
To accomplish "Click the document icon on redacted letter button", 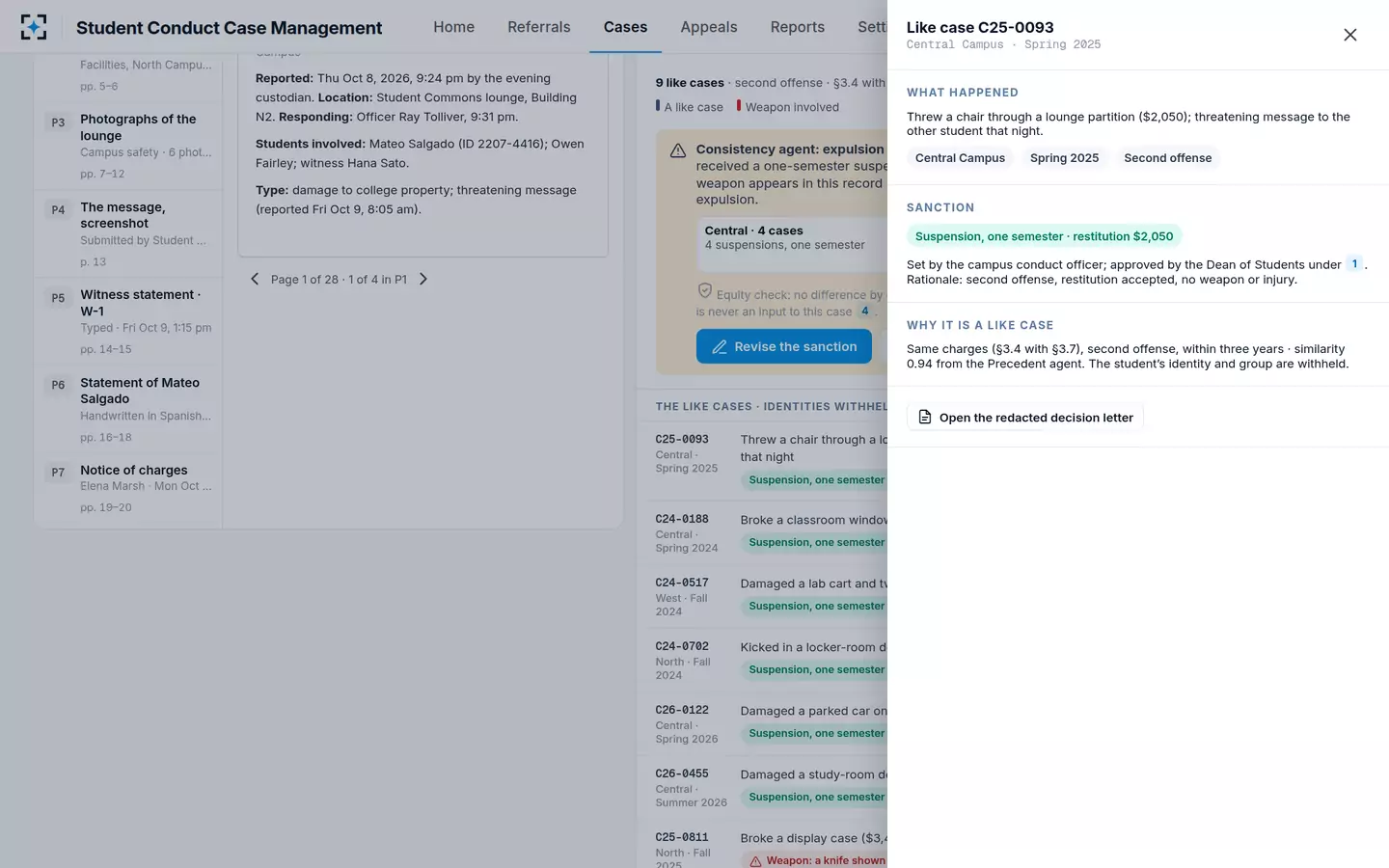I will pos(924,417).
